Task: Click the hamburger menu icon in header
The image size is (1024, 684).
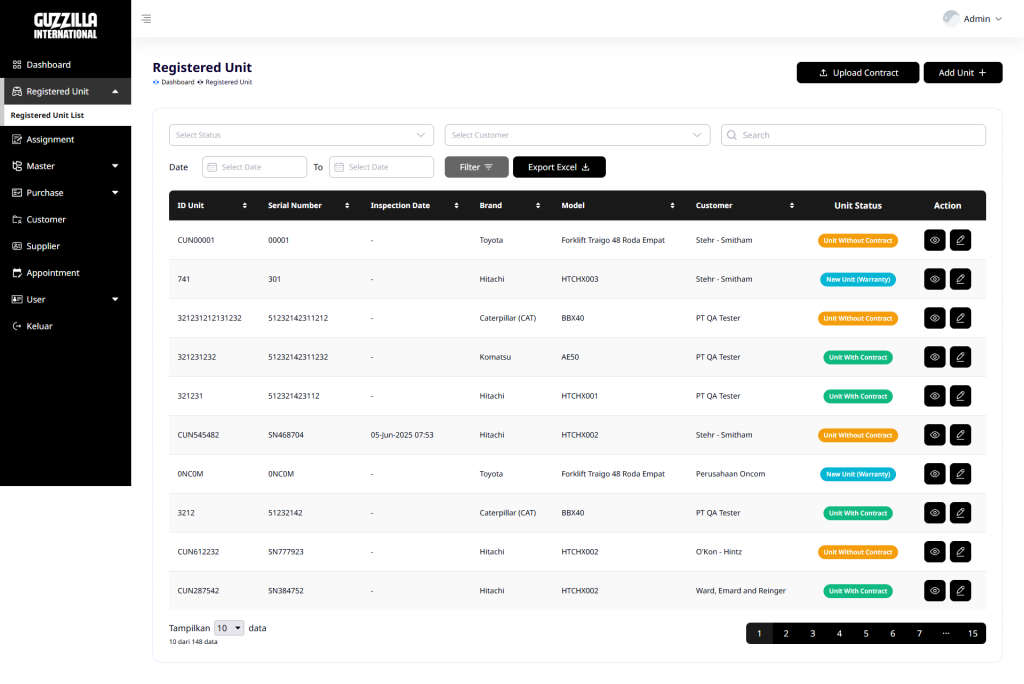Action: coord(146,19)
